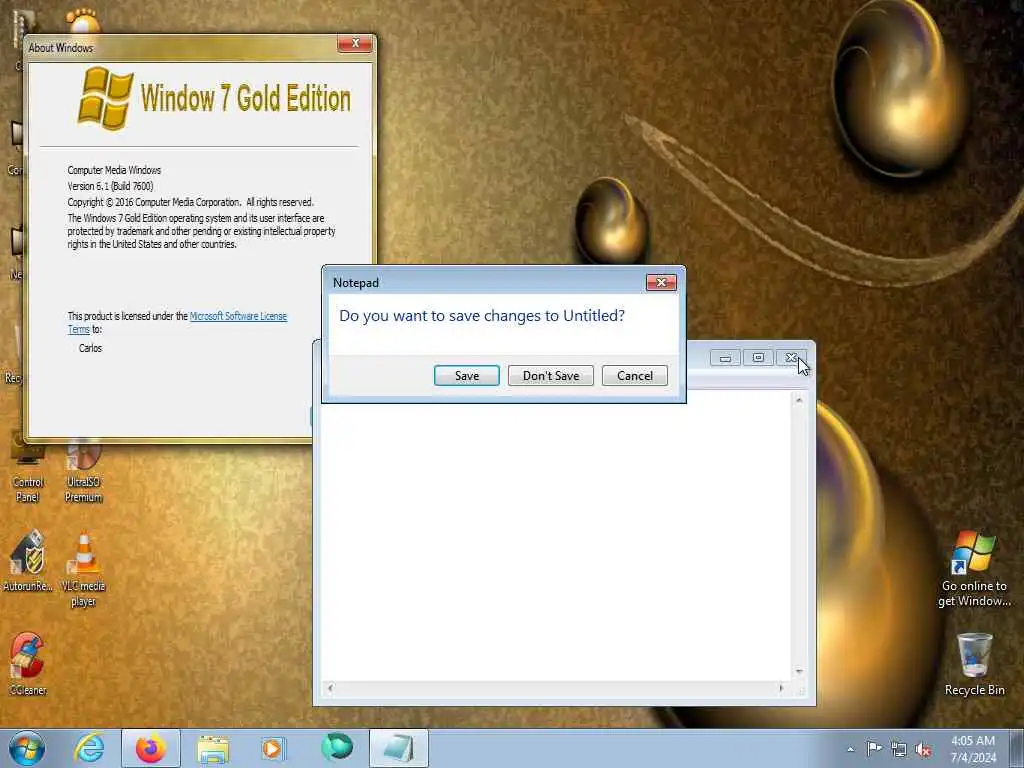Click the "Version 6.1 (Build 7600)" text
Image resolution: width=1024 pixels, height=768 pixels.
pyautogui.click(x=110, y=186)
